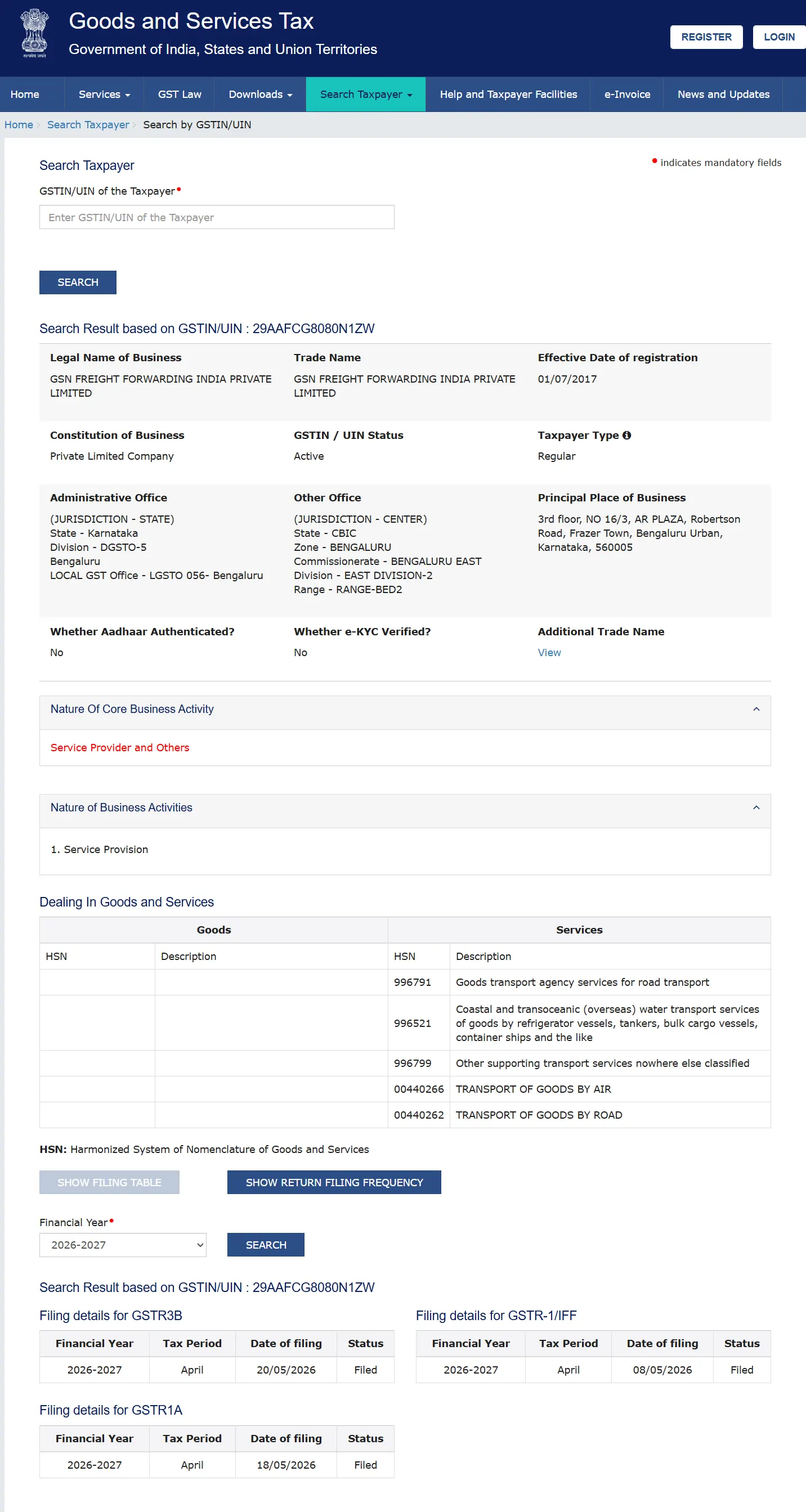Click Services column header in table

[x=579, y=930]
